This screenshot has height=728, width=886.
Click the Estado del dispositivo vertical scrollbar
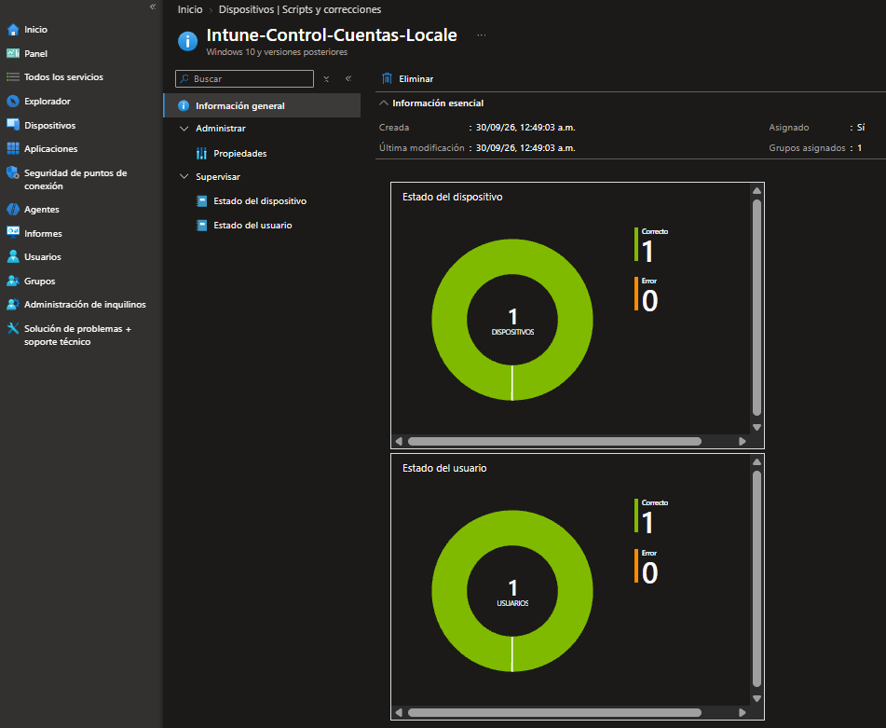pos(757,308)
